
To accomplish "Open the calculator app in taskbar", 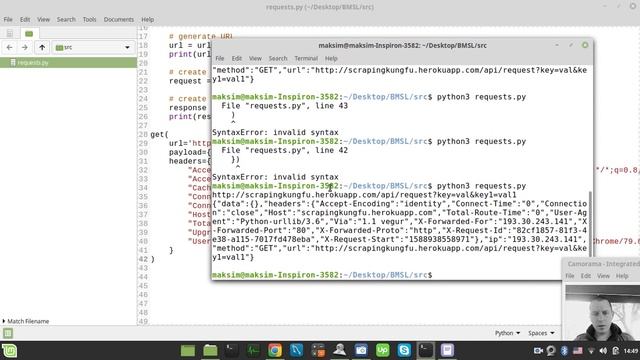I will 318,351.
